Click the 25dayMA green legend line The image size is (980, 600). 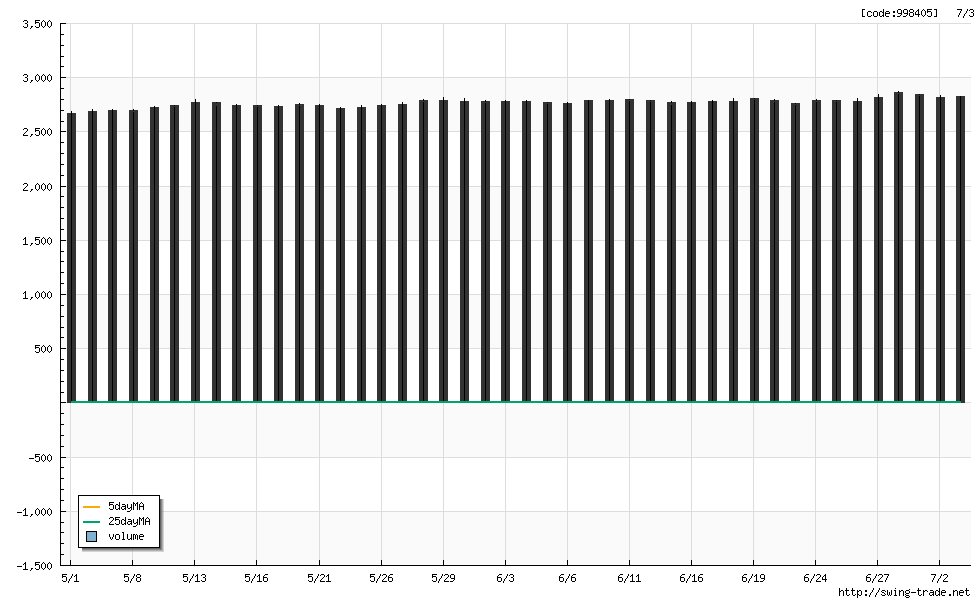click(91, 522)
